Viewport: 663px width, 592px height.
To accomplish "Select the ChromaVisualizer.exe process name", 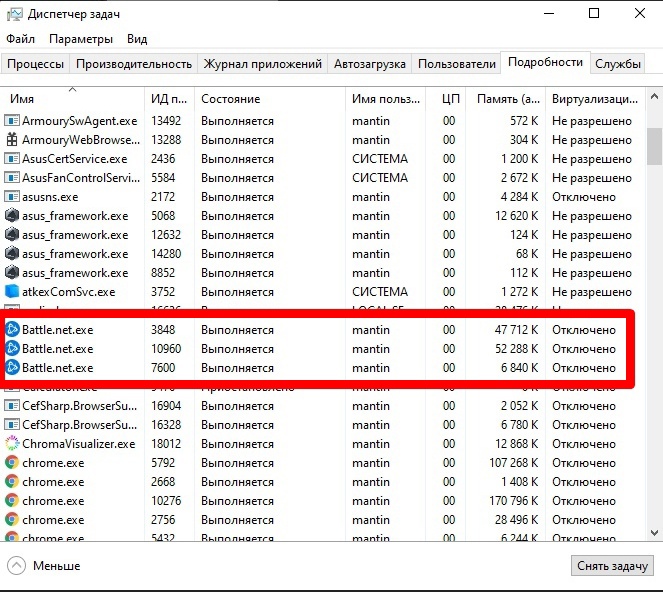I will (79, 444).
